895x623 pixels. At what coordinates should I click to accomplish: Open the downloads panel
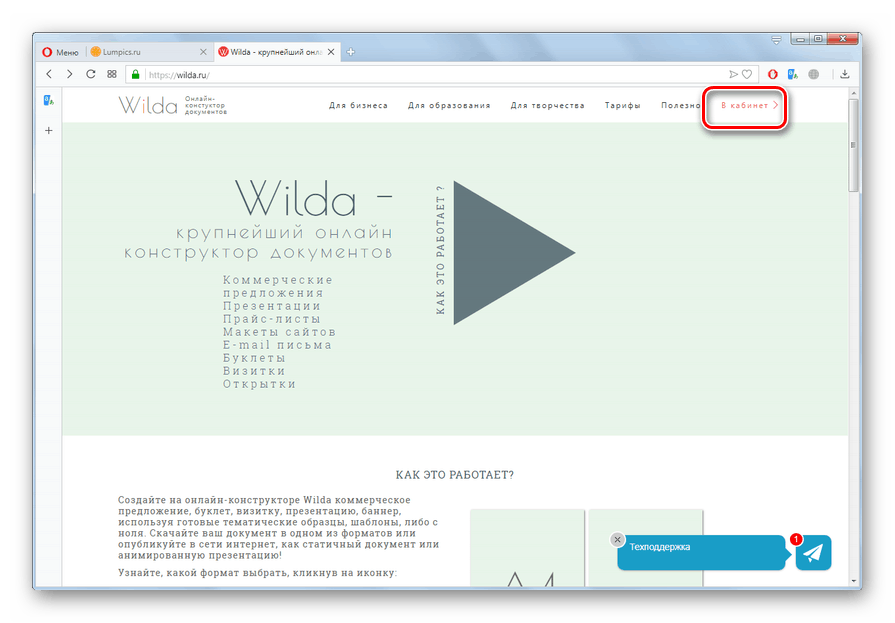click(845, 74)
